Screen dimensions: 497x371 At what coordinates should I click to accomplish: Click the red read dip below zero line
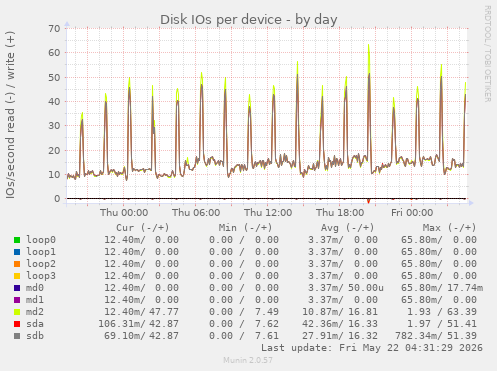368,201
